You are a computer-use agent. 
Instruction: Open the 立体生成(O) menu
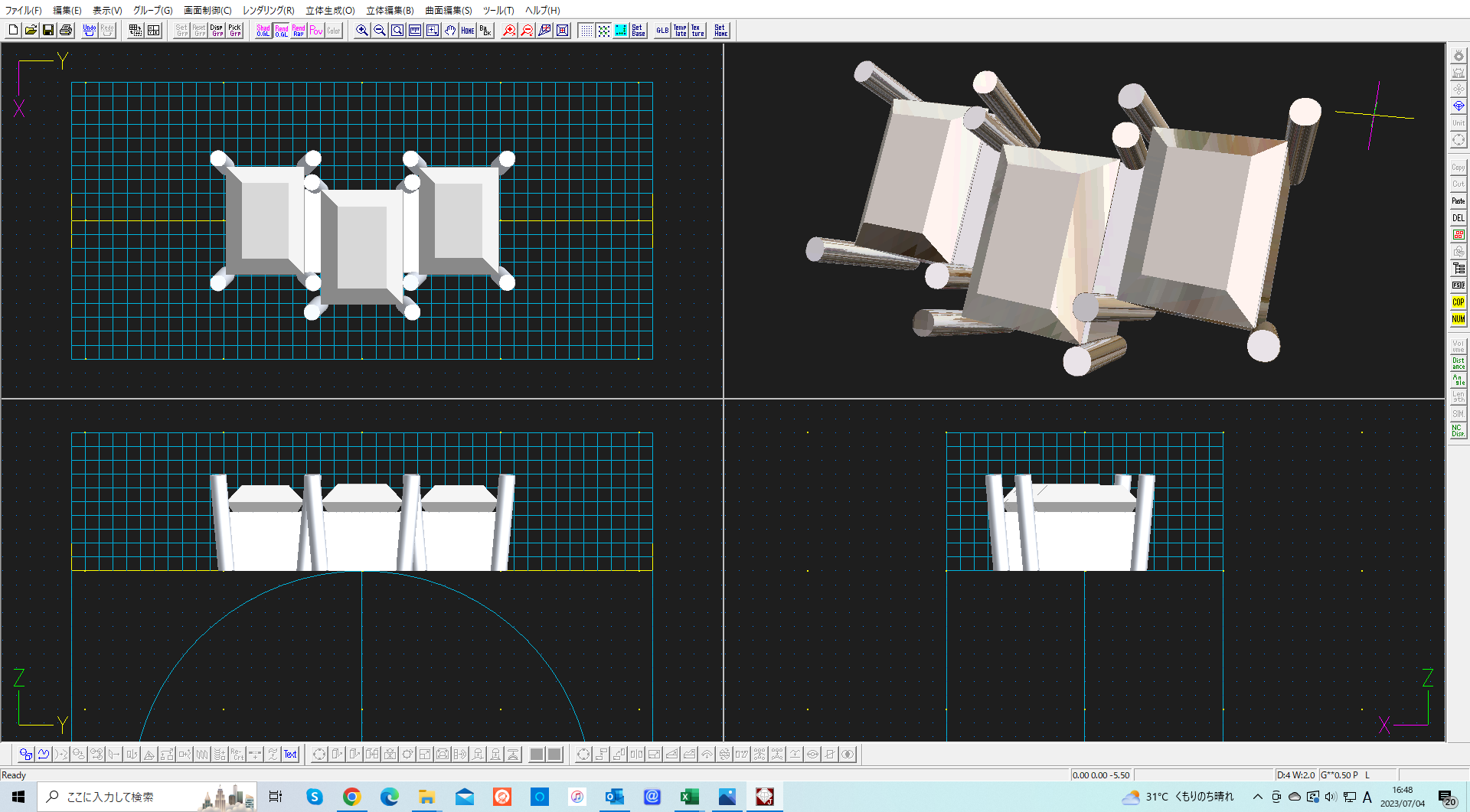330,11
